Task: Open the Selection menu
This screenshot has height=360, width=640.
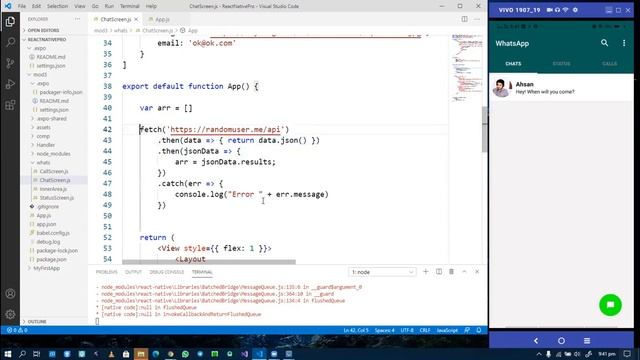Action: (x=57, y=6)
